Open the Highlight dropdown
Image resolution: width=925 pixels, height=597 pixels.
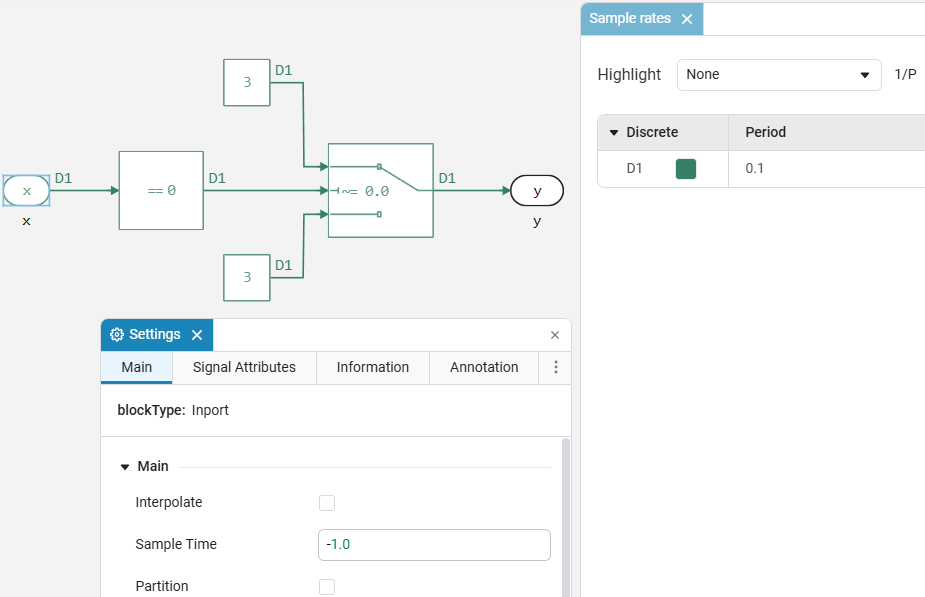pos(778,75)
